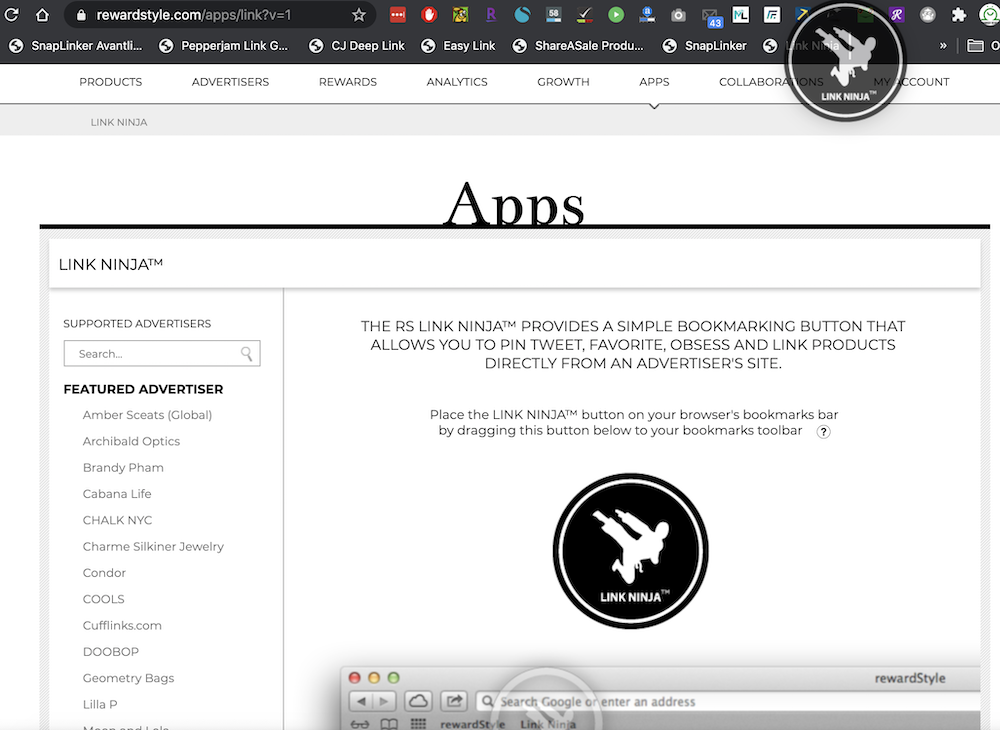Open the purple script R extension icon
Viewport: 1000px width, 730px height.
[x=897, y=14]
